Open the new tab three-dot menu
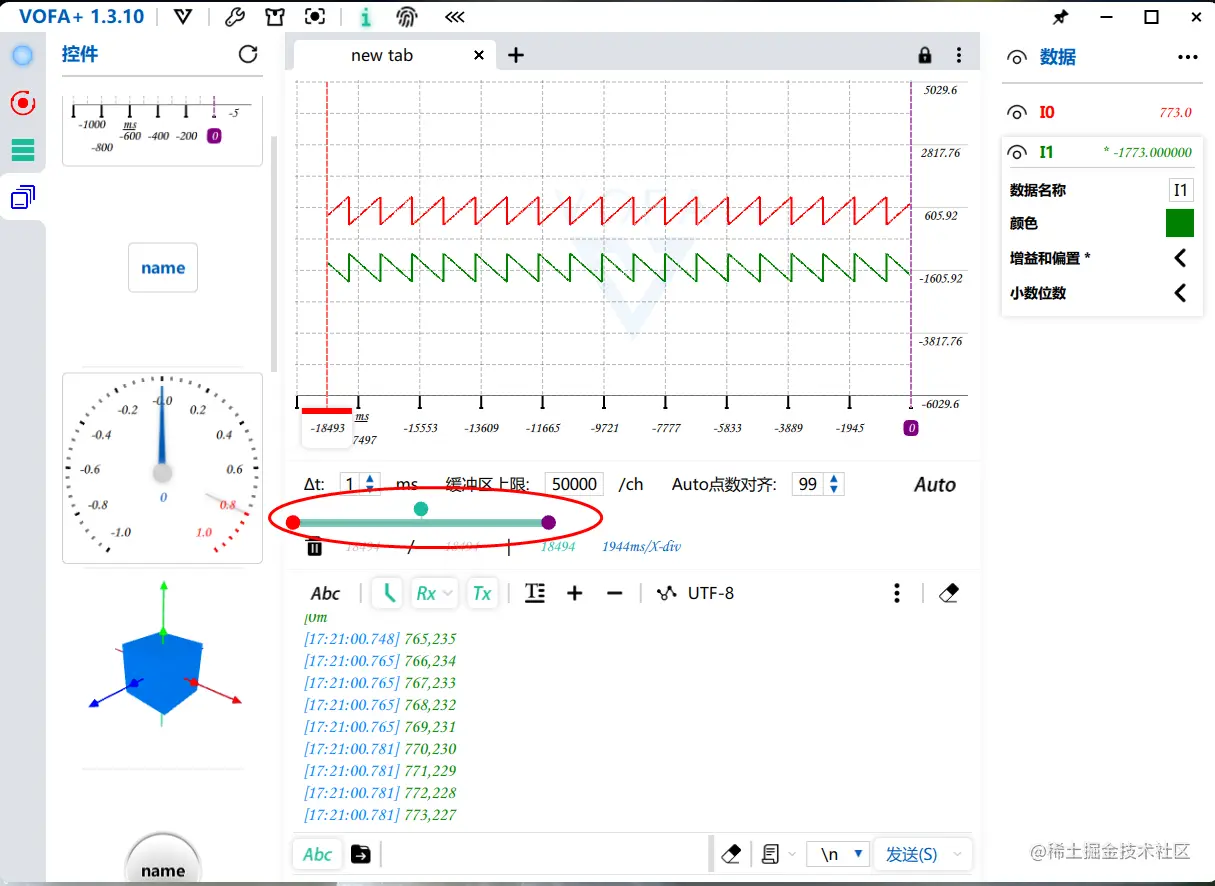 [960, 55]
